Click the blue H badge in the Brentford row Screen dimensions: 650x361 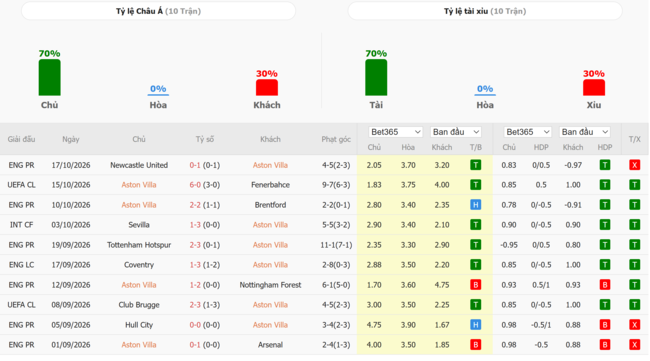[x=475, y=205]
